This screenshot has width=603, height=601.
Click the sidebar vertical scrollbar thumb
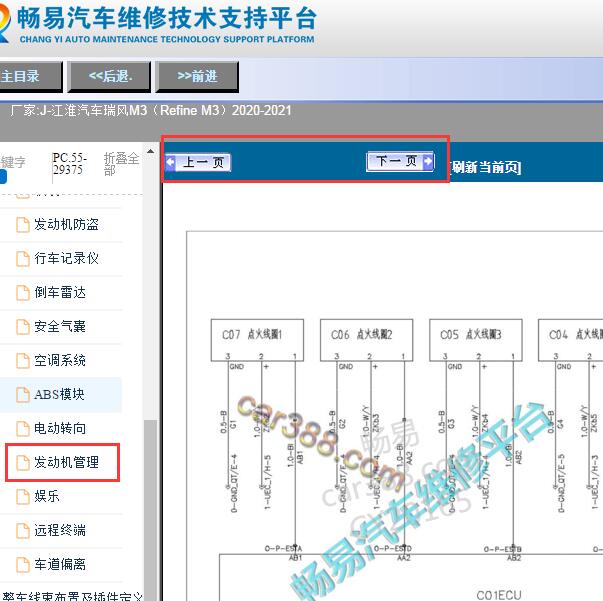(151, 510)
